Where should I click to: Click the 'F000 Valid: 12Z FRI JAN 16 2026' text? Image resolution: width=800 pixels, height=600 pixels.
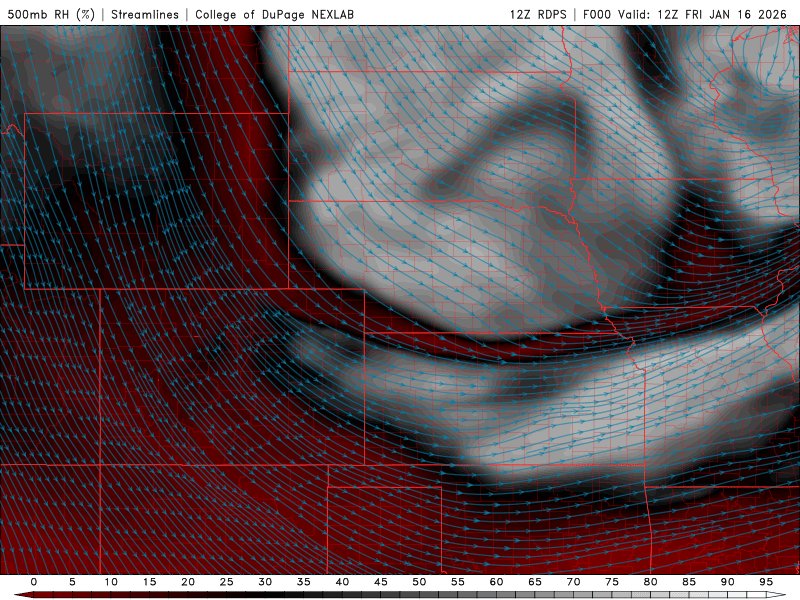(x=685, y=14)
